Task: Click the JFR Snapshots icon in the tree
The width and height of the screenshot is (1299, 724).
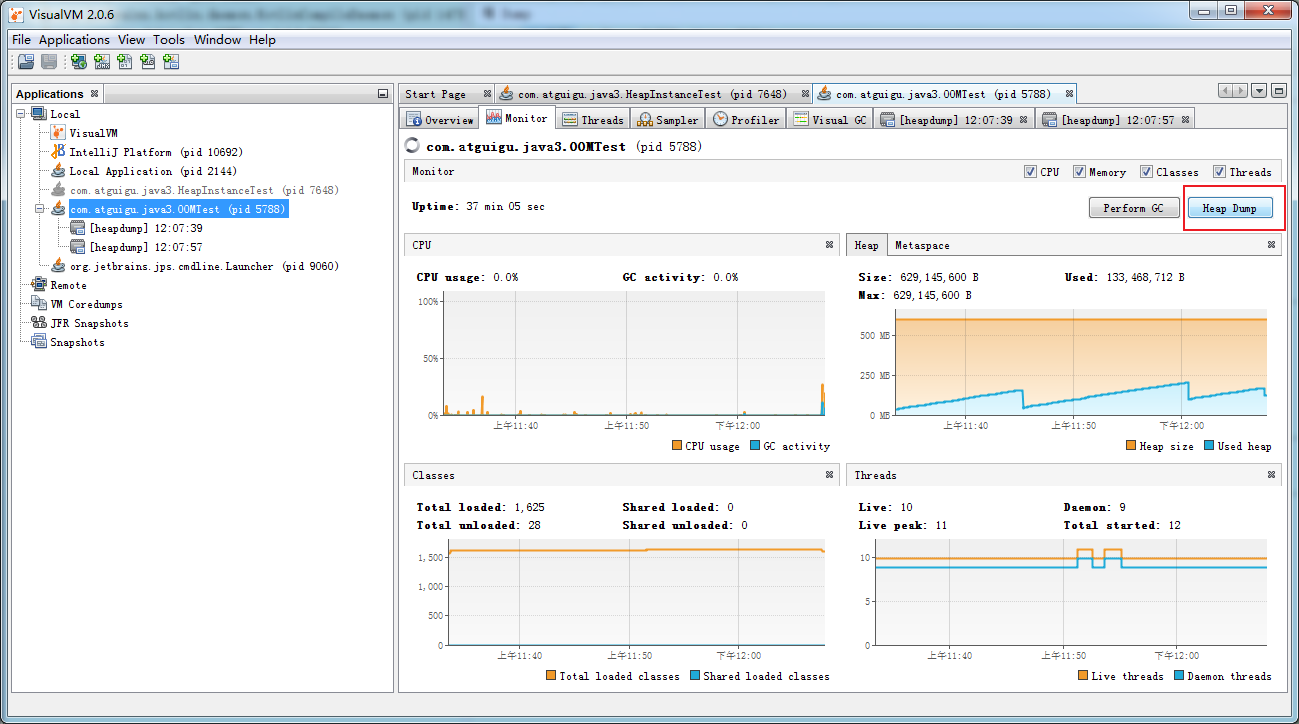Action: 39,323
